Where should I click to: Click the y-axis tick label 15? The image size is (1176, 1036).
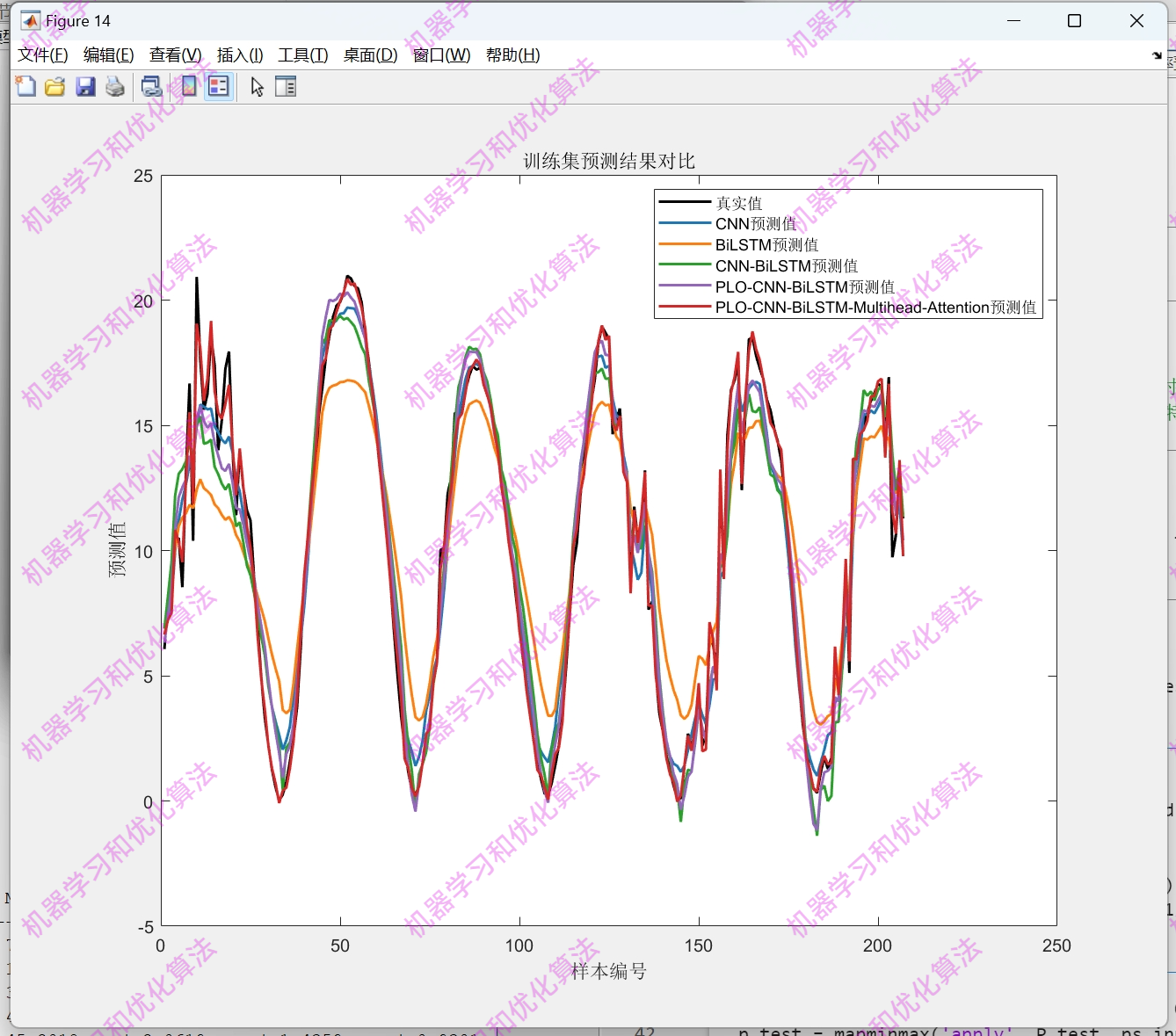tap(143, 426)
